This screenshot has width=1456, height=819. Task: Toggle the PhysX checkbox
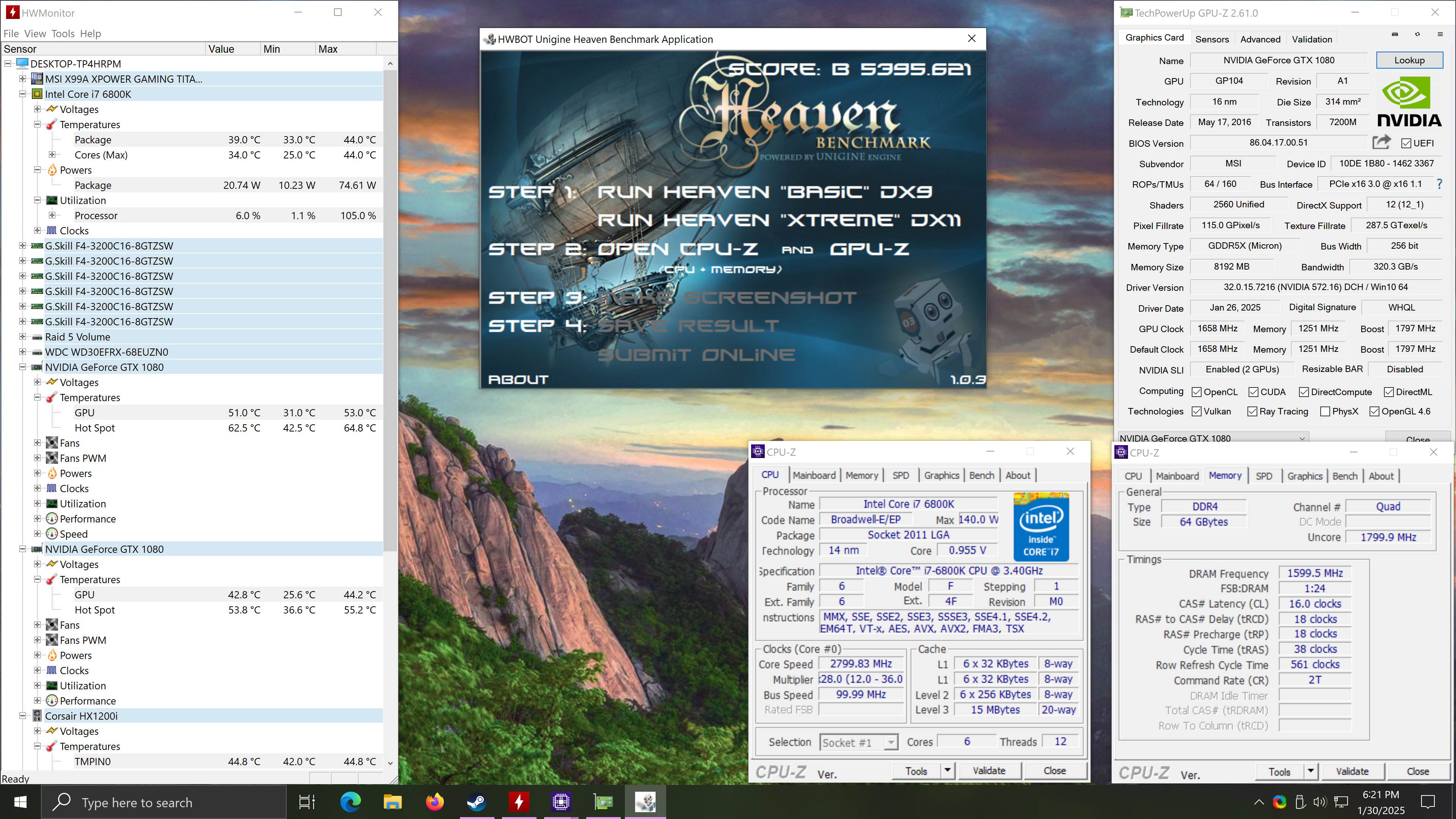coord(1325,411)
